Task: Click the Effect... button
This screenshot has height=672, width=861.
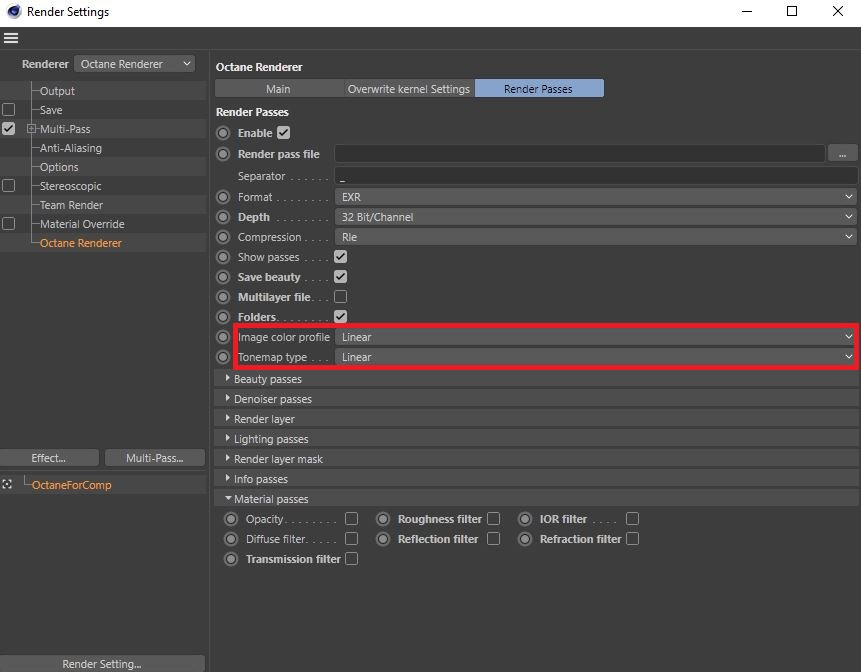Action: 49,458
